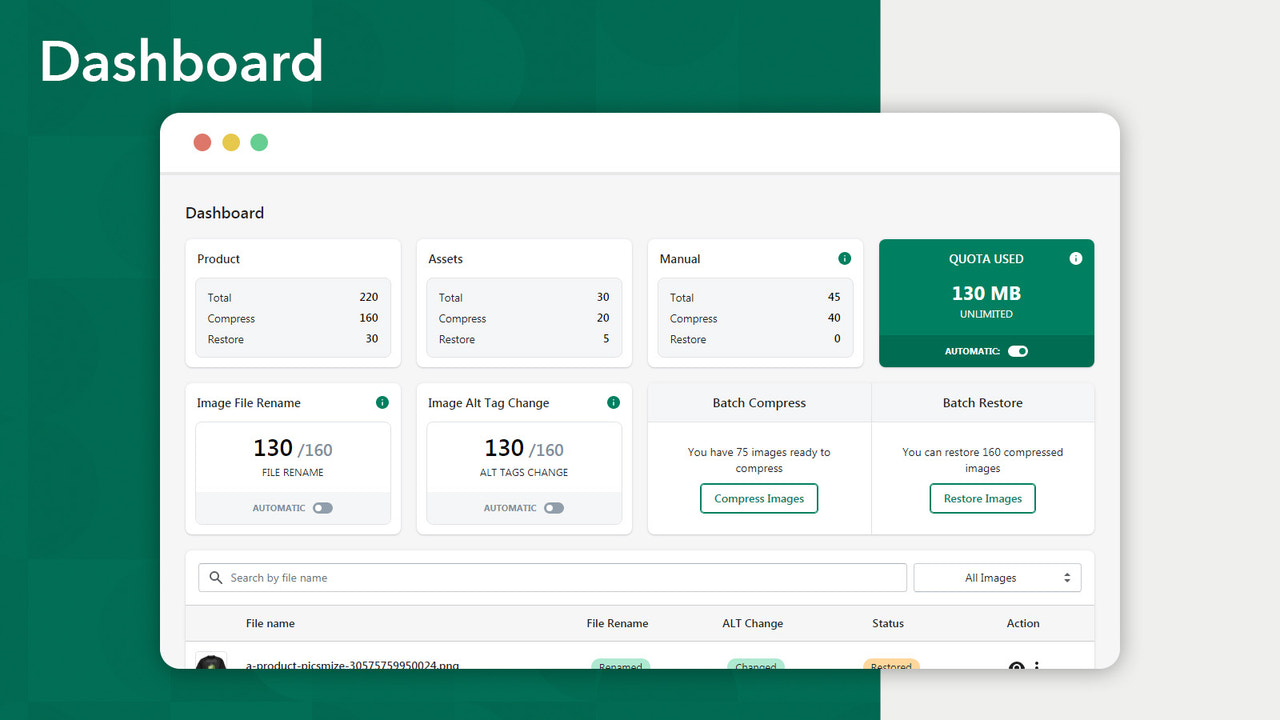Select the Batch Compress section header

coord(759,402)
